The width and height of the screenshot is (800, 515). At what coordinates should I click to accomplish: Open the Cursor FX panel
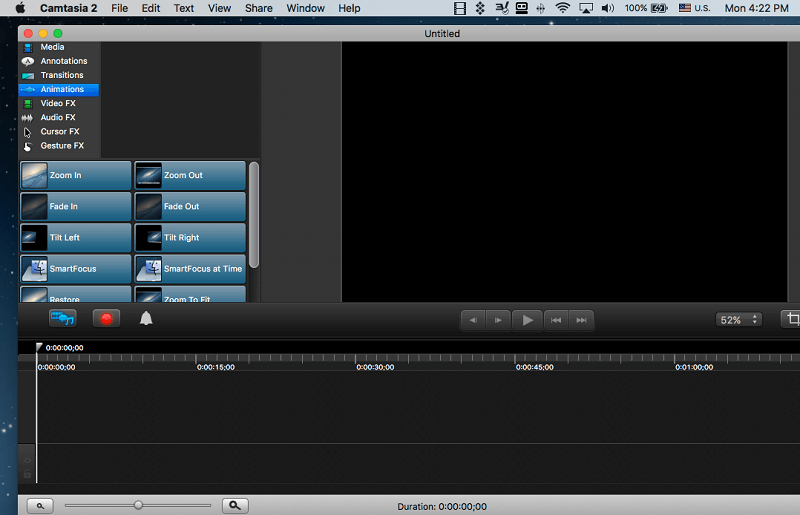(59, 132)
